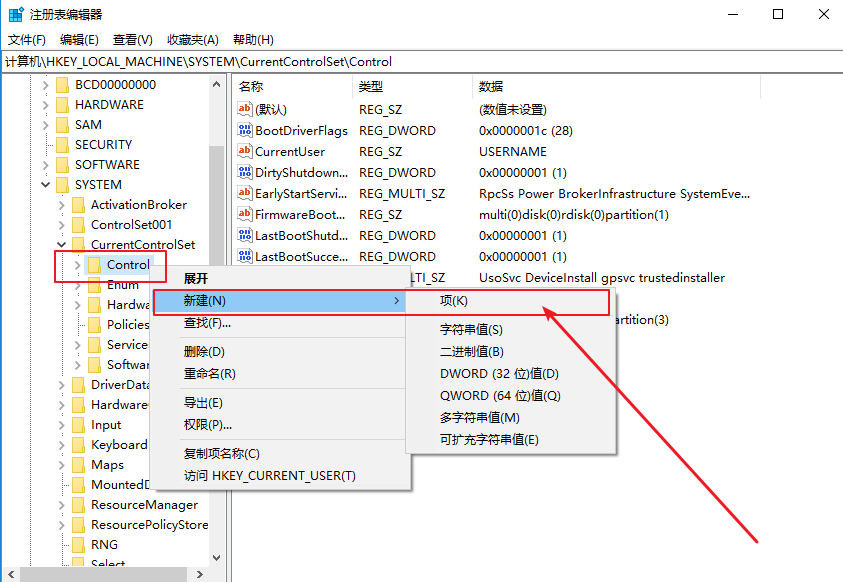Image resolution: width=843 pixels, height=582 pixels.
Task: Click the registry path address bar
Action: tap(420, 62)
